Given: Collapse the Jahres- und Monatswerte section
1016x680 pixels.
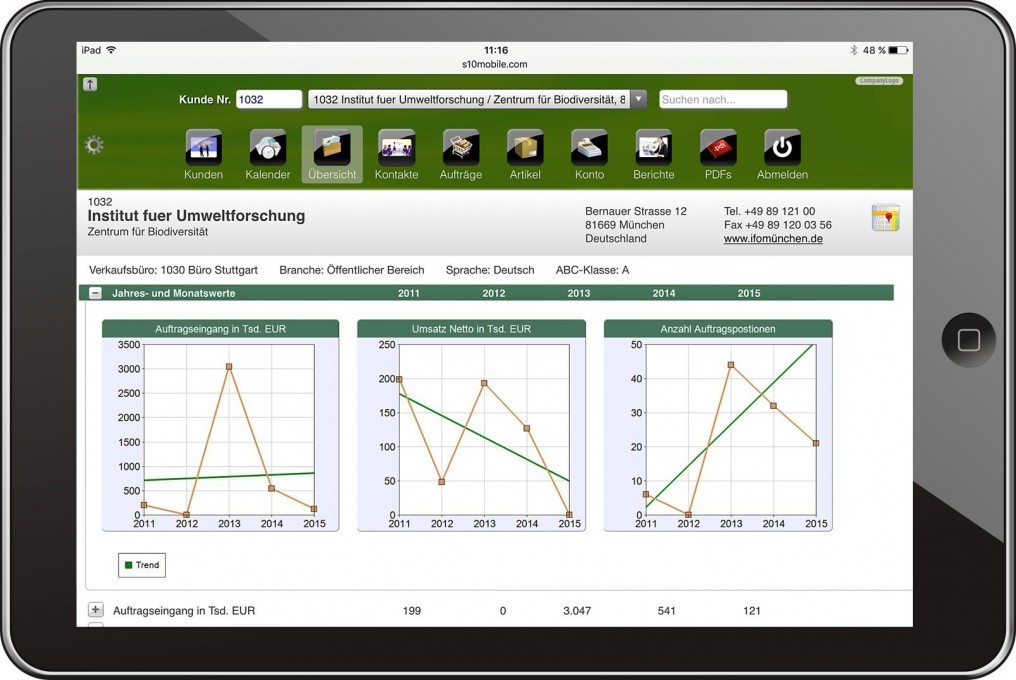Looking at the screenshot, I should 95,293.
